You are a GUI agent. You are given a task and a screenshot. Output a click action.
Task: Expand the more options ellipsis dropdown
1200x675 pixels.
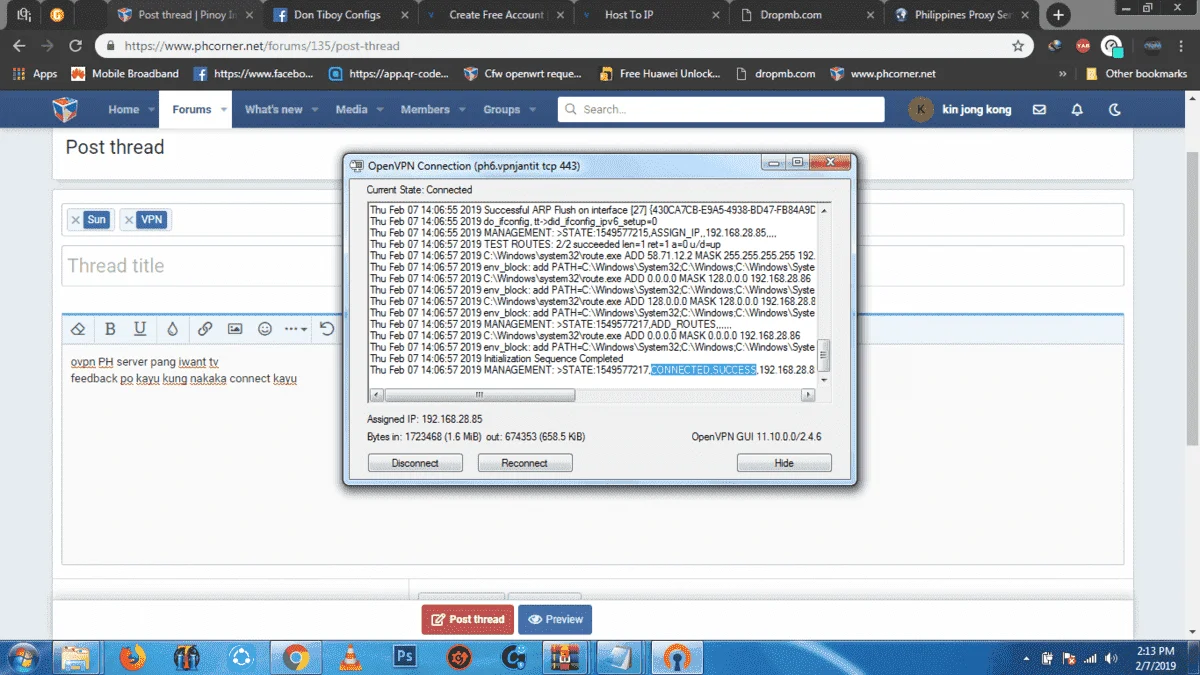coord(296,329)
